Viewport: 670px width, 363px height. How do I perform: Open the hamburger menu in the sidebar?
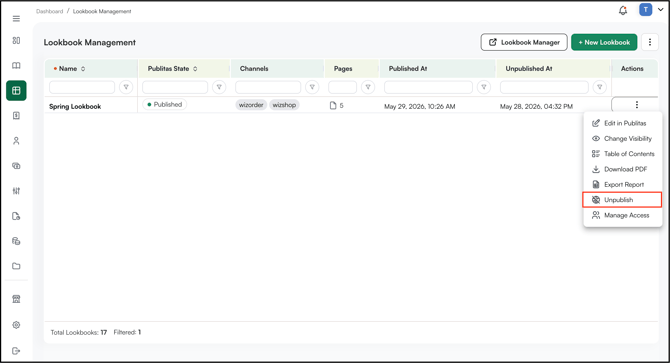click(x=16, y=19)
